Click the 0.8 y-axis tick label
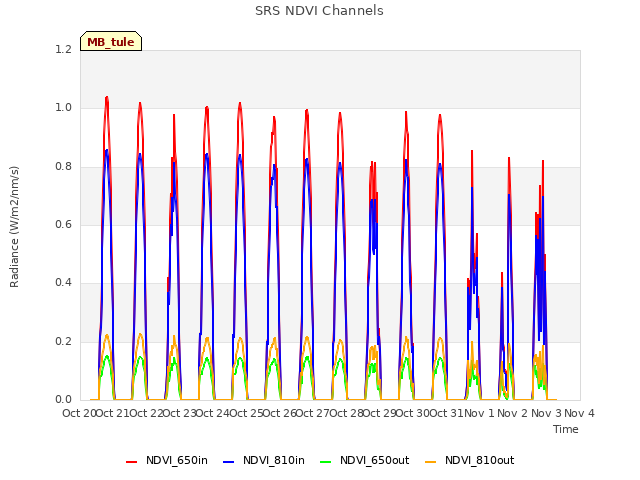 (63, 166)
